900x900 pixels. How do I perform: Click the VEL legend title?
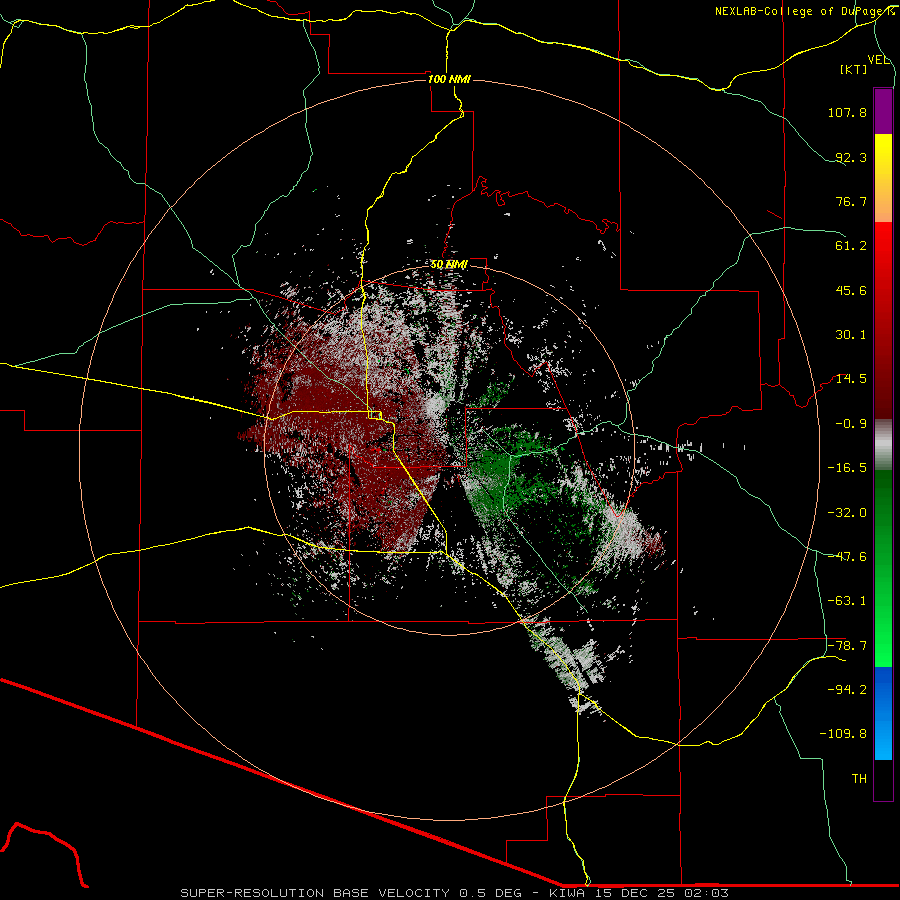[878, 60]
